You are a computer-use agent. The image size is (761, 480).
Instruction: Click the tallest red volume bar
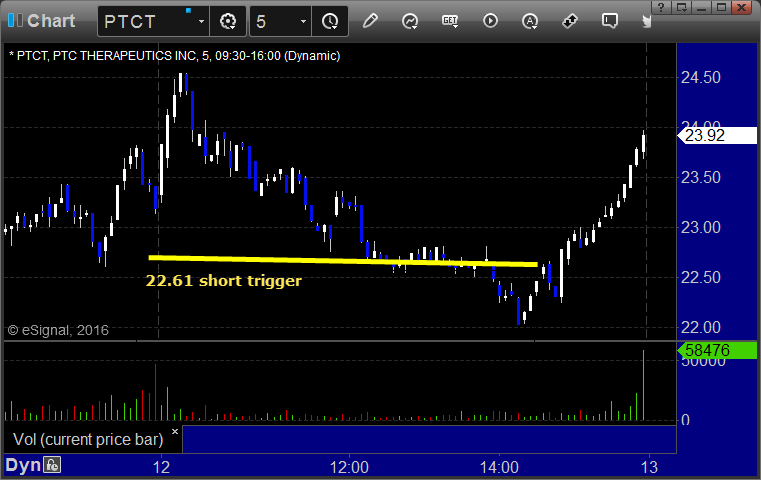pyautogui.click(x=155, y=392)
